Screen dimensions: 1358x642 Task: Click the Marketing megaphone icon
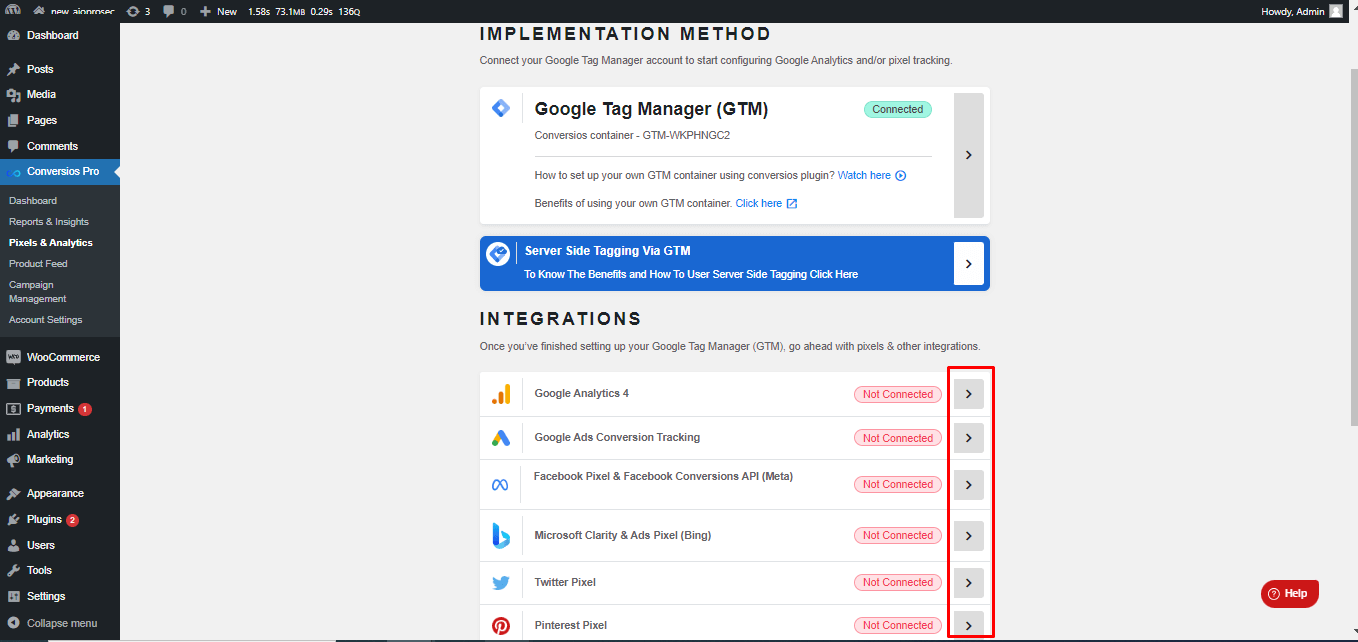pyautogui.click(x=13, y=460)
